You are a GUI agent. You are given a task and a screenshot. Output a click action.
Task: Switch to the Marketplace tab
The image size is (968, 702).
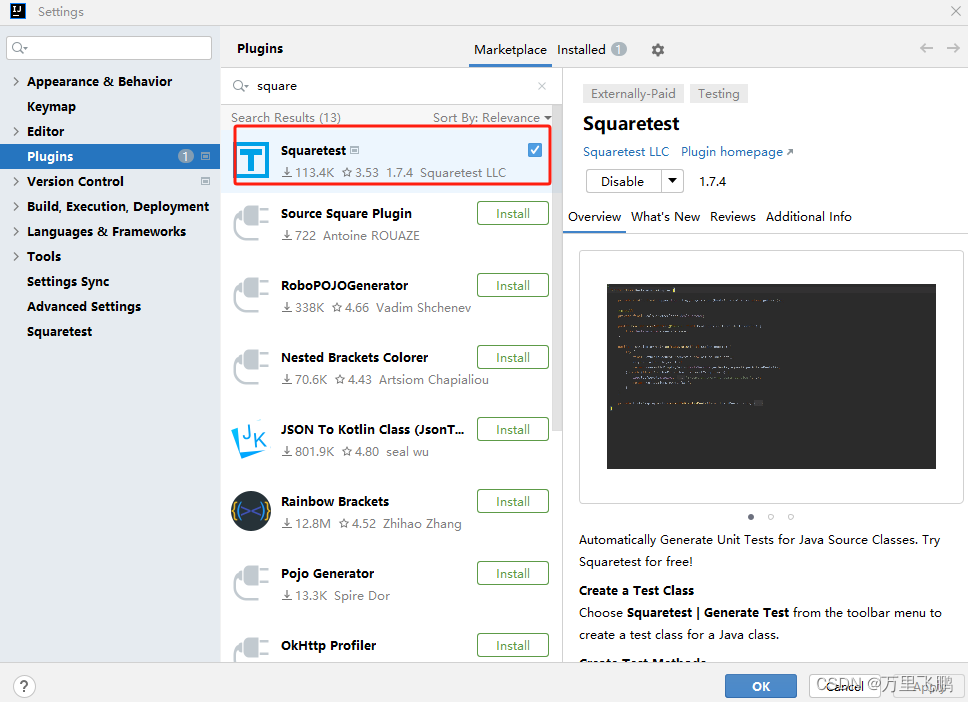click(510, 49)
